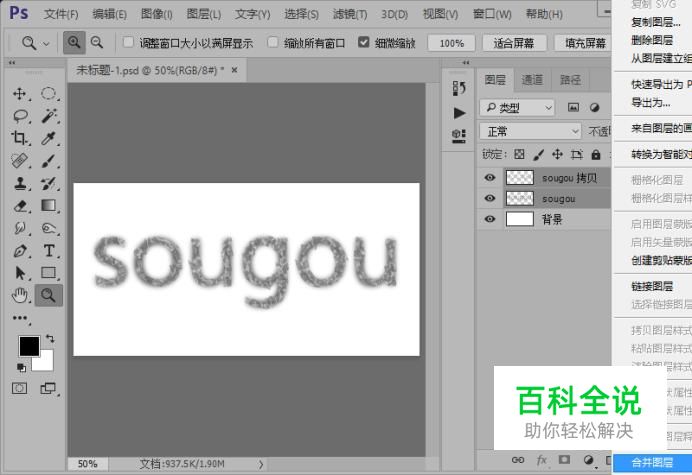This screenshot has width=692, height=475.
Task: Toggle lock image pixels brush icon
Action: pyautogui.click(x=538, y=154)
